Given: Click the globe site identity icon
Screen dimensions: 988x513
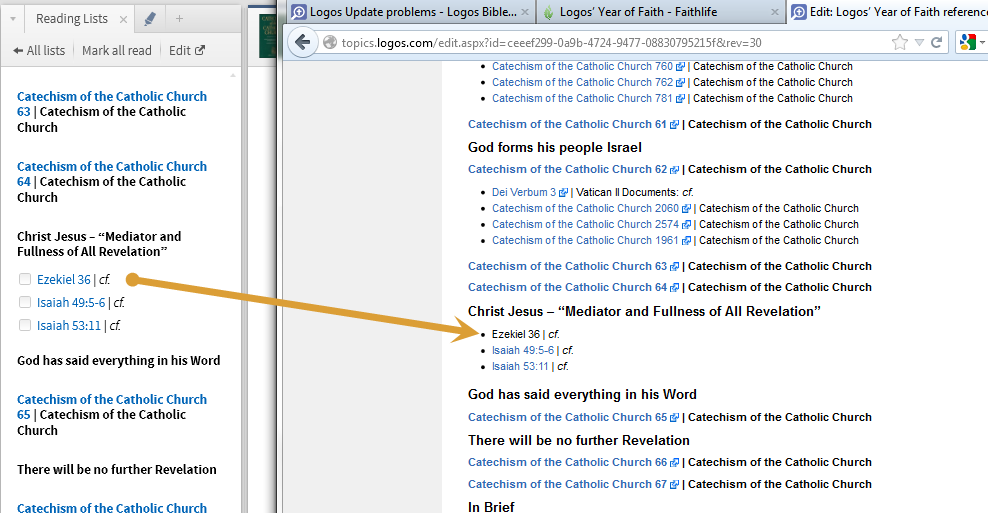Looking at the screenshot, I should point(330,42).
